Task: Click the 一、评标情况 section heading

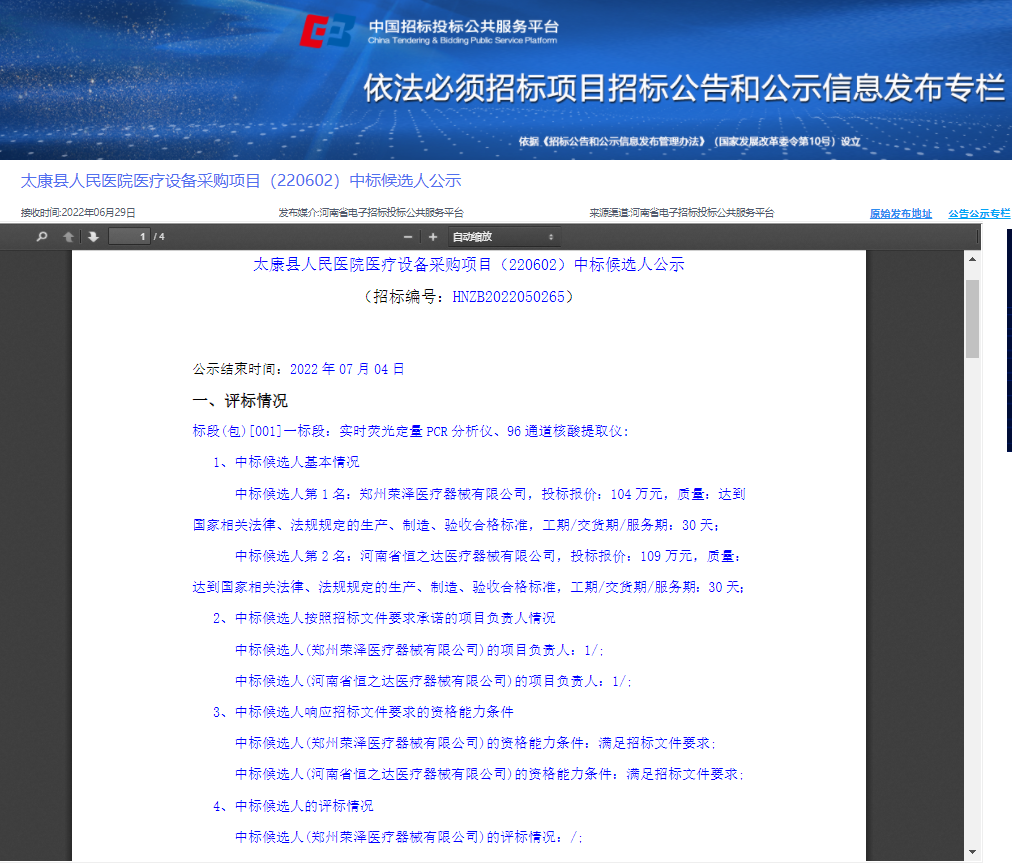Action: click(240, 401)
